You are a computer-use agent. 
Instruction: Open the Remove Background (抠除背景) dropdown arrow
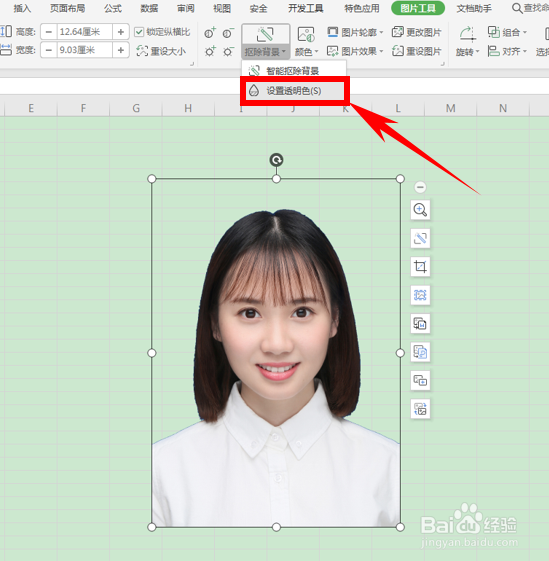284,52
